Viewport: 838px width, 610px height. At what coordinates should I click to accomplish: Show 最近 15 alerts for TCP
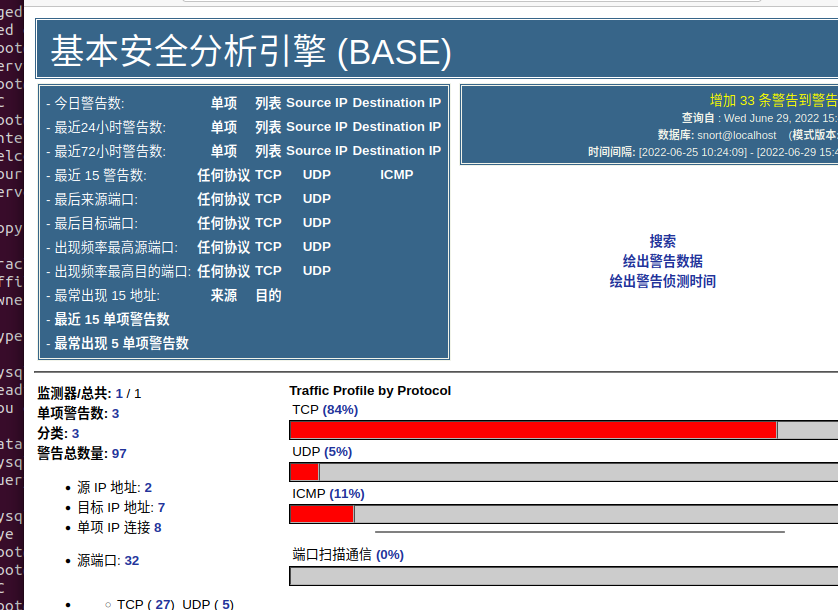[x=268, y=175]
